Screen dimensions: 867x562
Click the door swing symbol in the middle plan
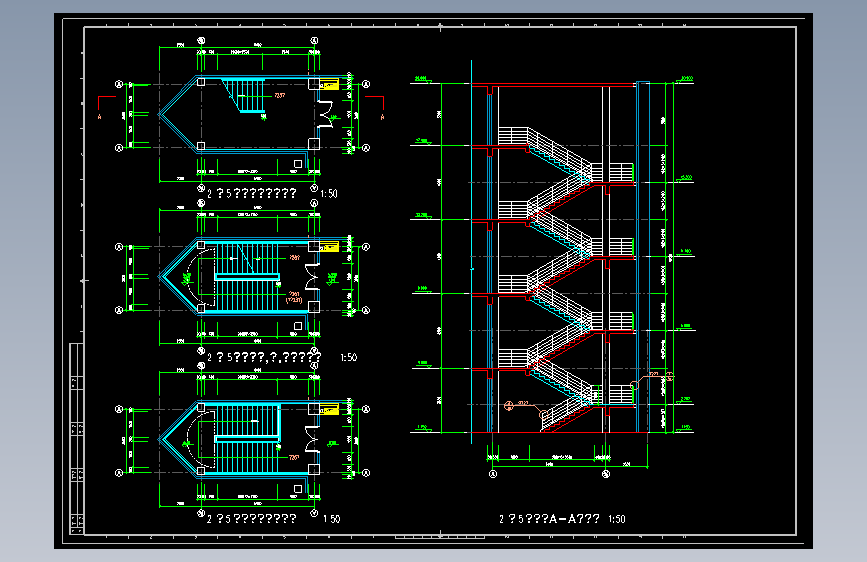[x=313, y=277]
